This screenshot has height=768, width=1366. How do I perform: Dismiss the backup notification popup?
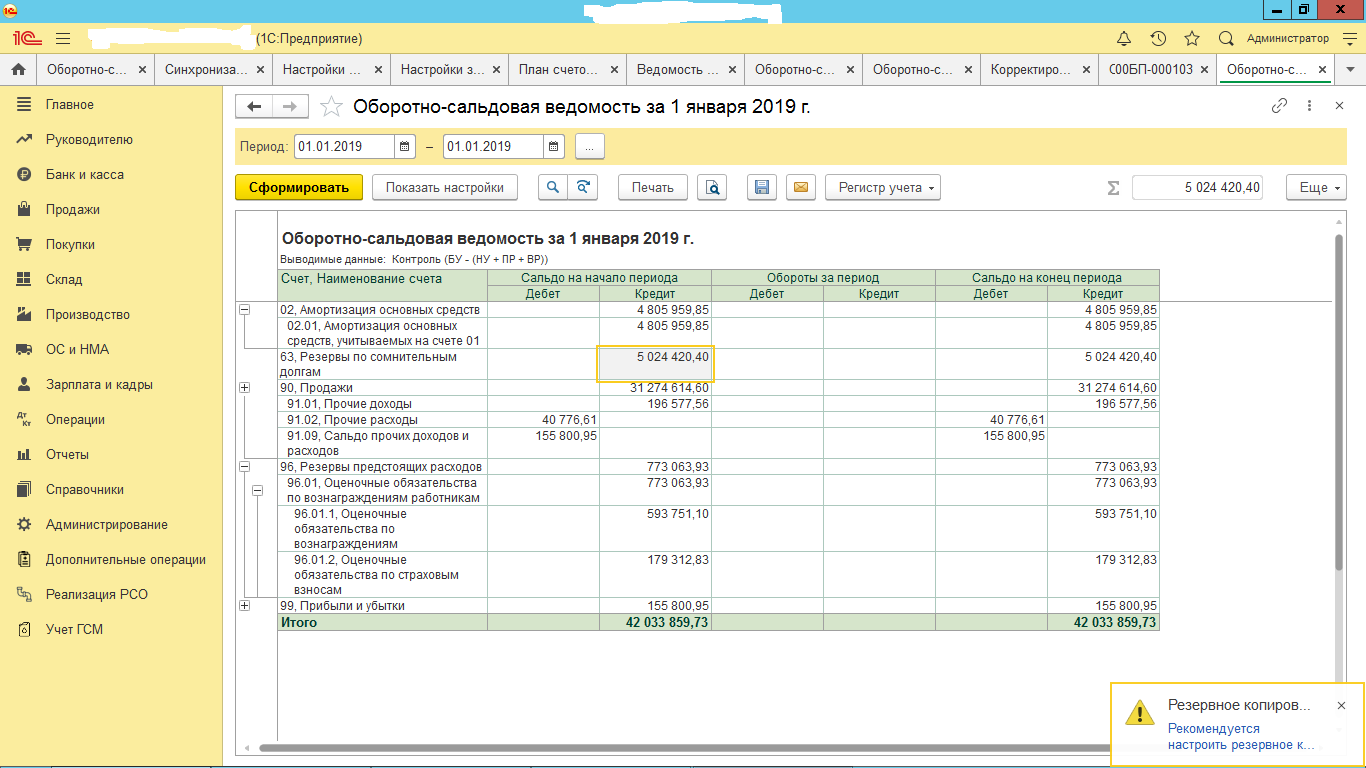1341,705
